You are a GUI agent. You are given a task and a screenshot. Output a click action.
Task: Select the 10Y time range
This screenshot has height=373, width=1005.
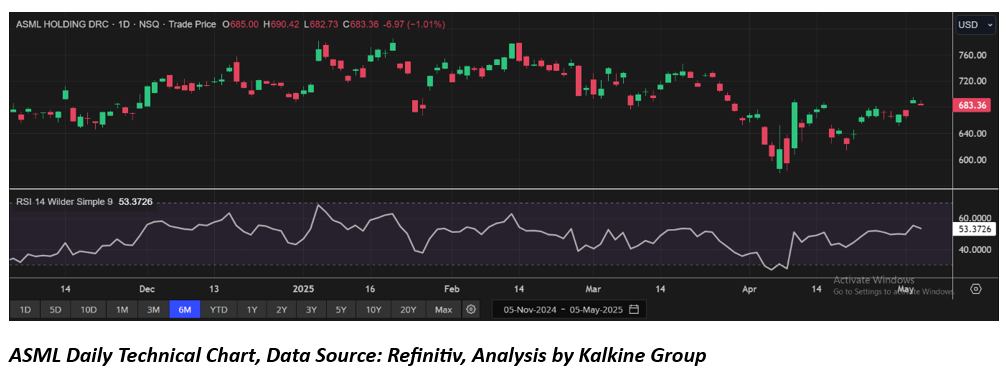coord(374,310)
